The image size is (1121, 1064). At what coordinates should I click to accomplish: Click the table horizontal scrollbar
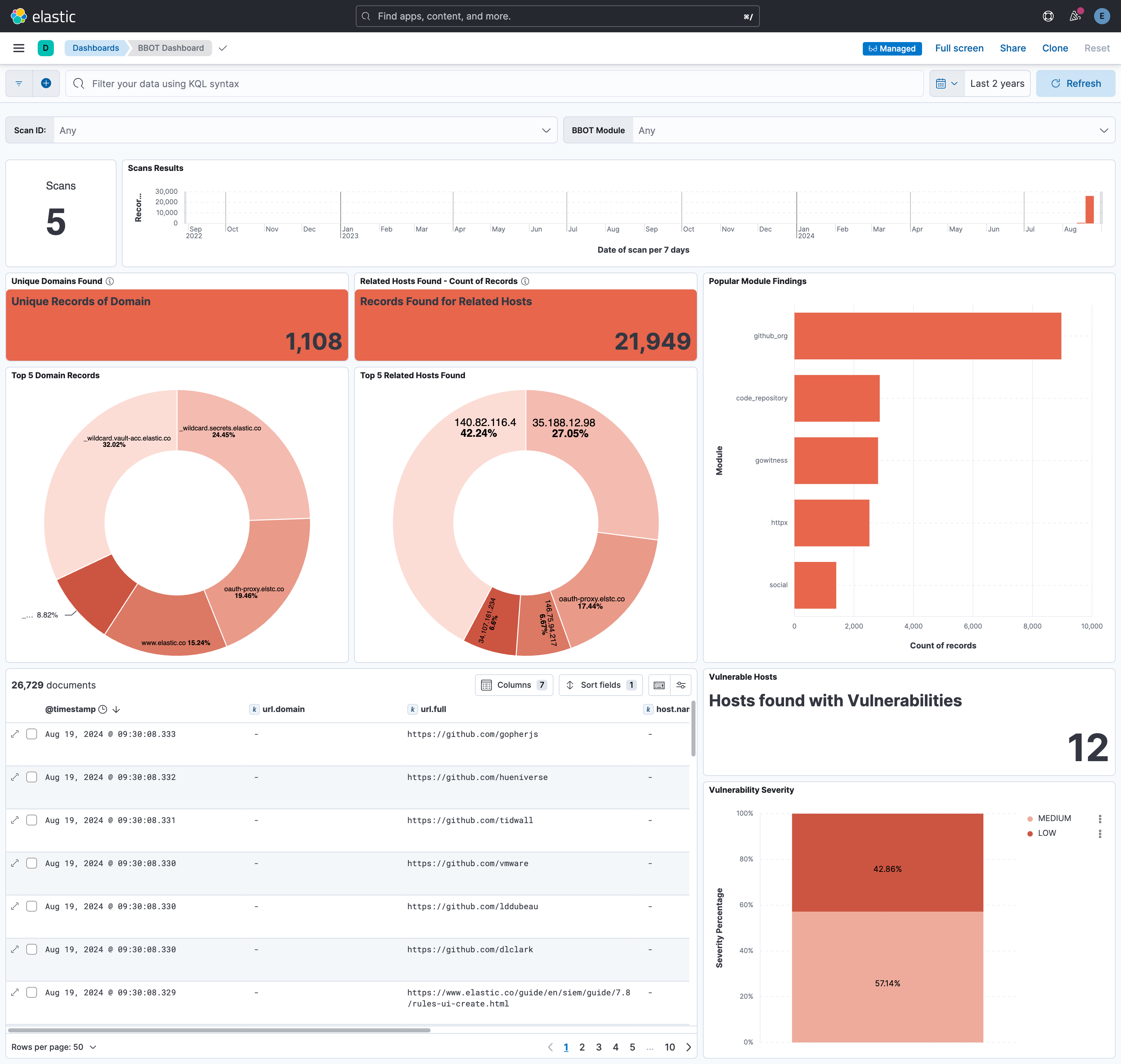[x=219, y=1030]
